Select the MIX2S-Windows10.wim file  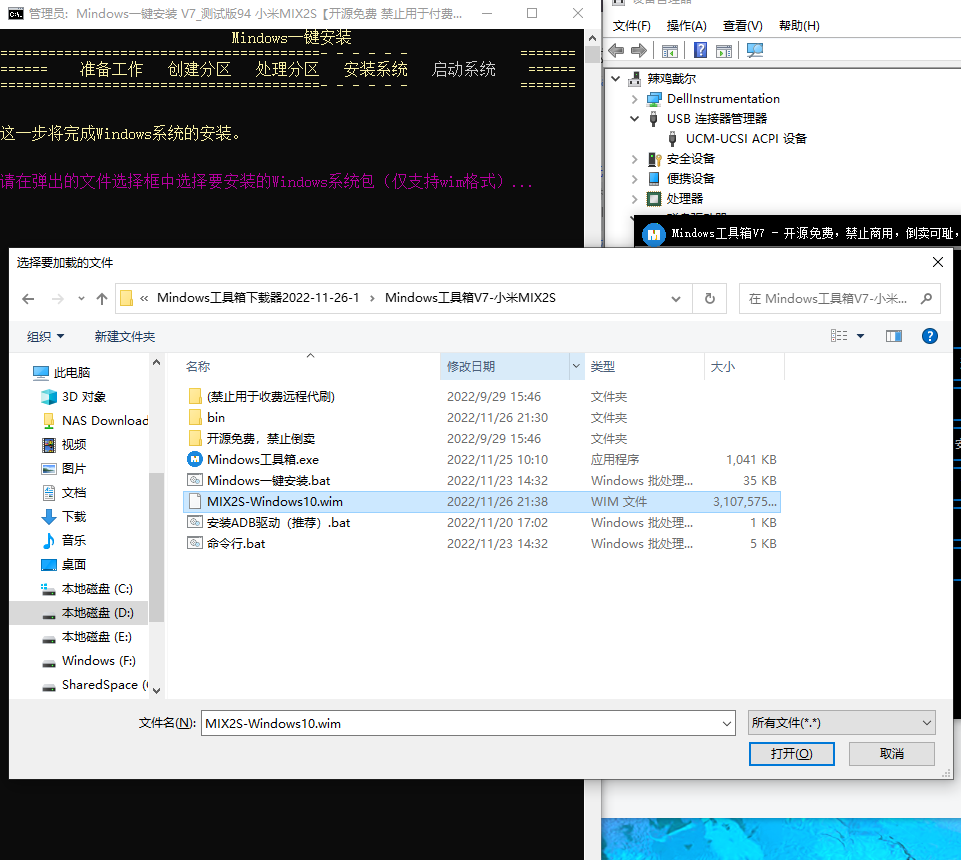pyautogui.click(x=481, y=501)
